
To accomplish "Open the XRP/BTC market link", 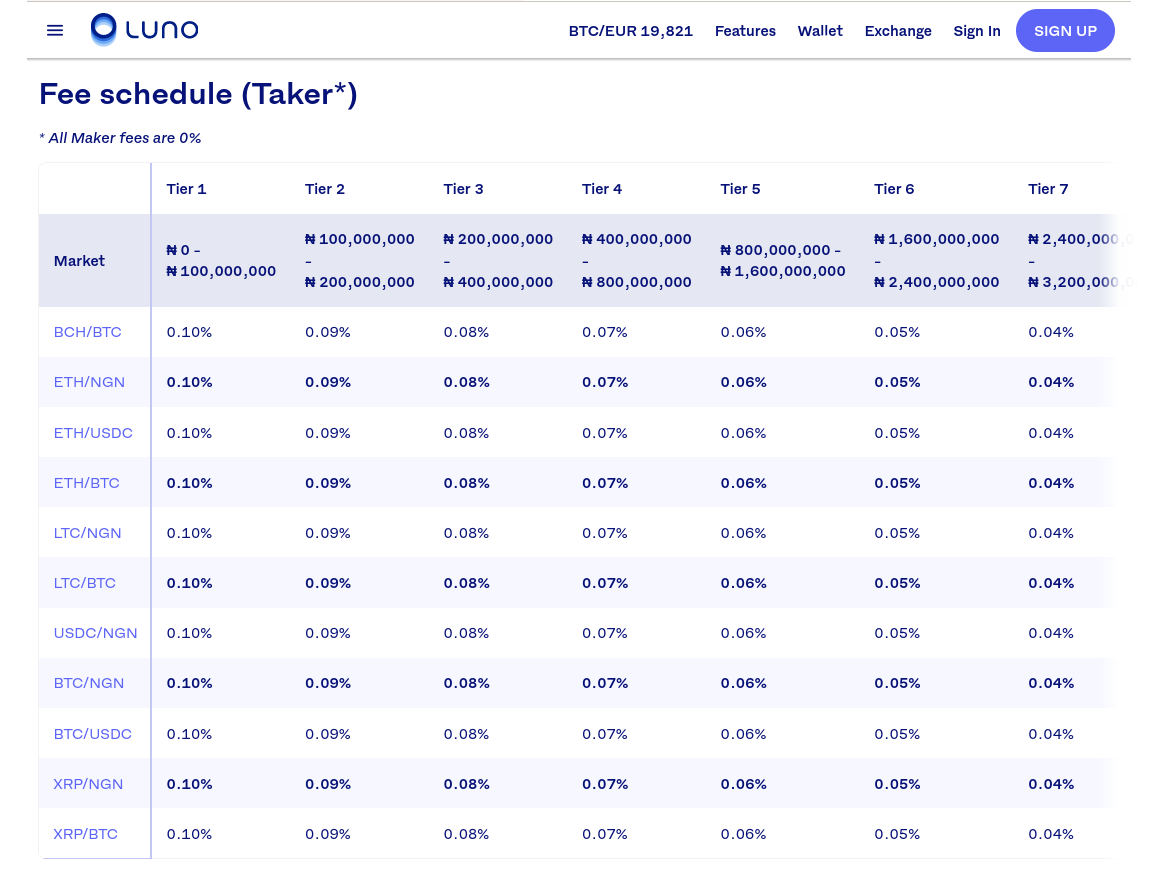I will tap(85, 834).
